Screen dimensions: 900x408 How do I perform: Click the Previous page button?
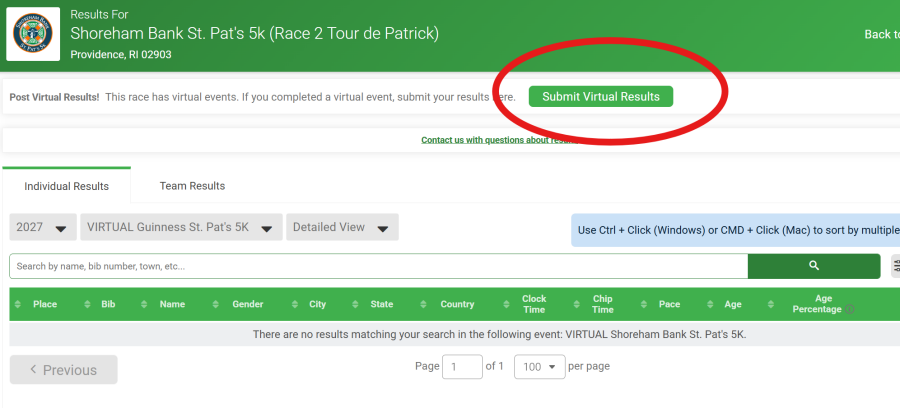(63, 370)
